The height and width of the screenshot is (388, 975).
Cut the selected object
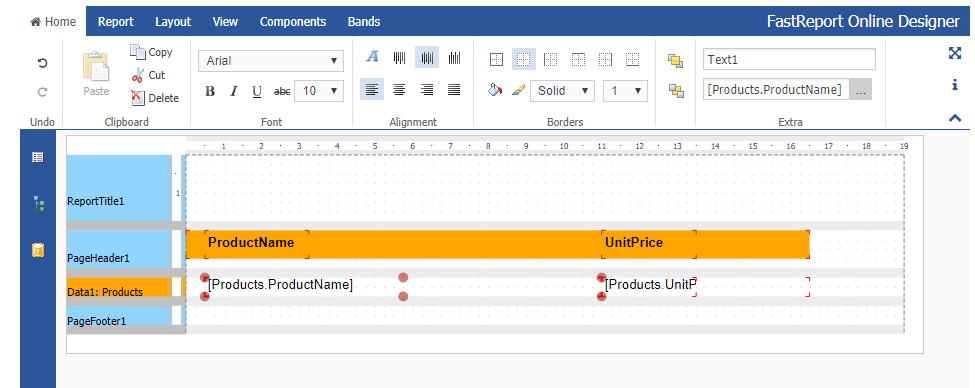[148, 75]
